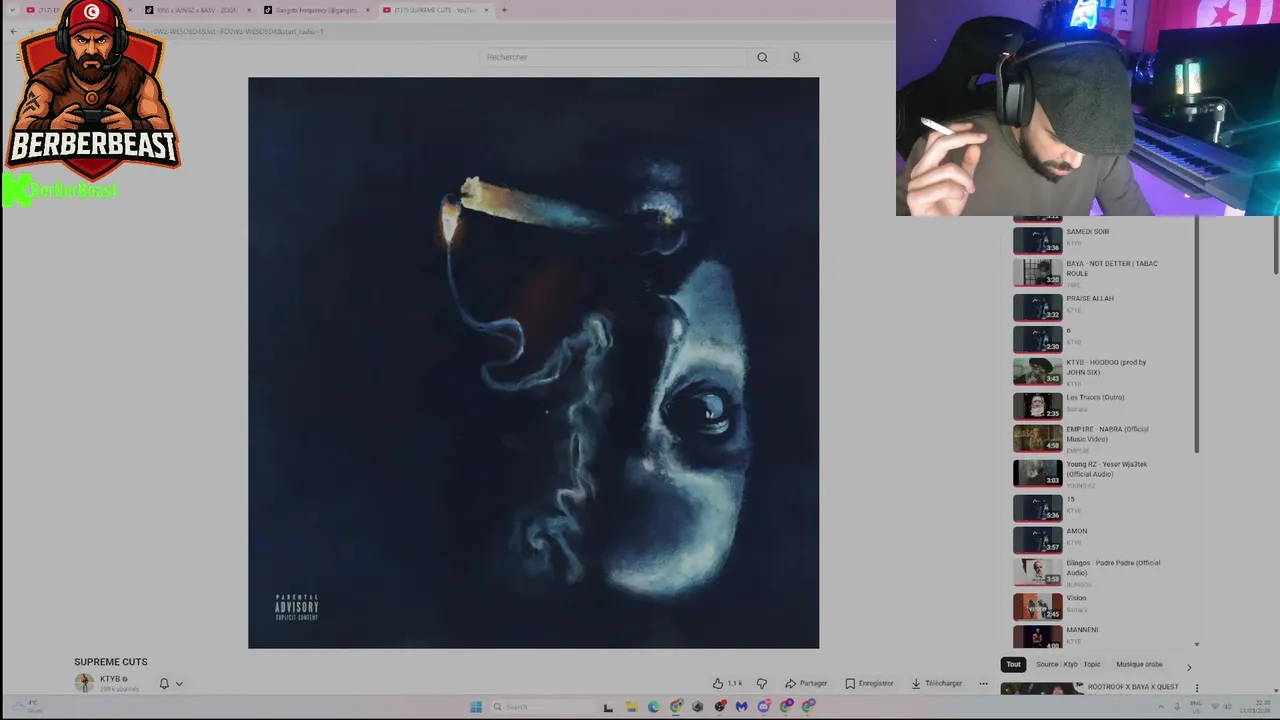Click thumbnail of the HOODOO video
This screenshot has height=720, width=1280.
coord(1037,371)
